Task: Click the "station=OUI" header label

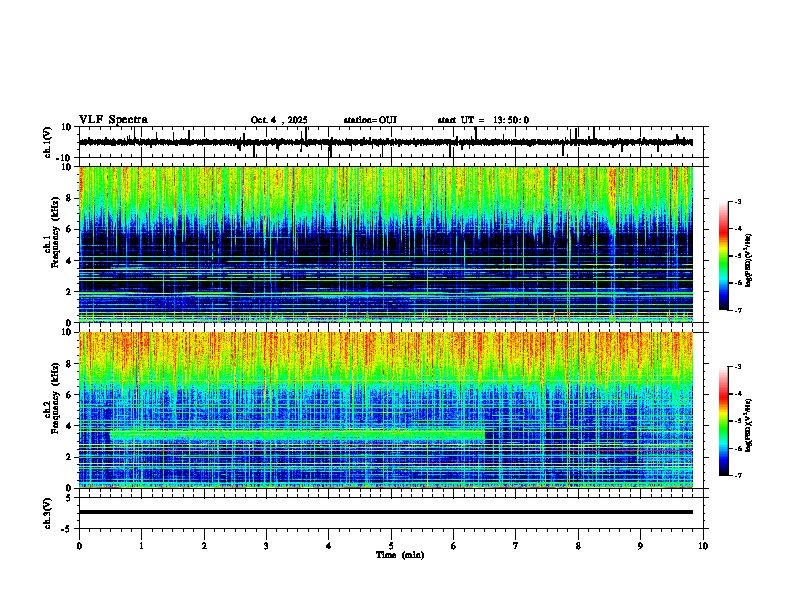Action: pos(370,120)
